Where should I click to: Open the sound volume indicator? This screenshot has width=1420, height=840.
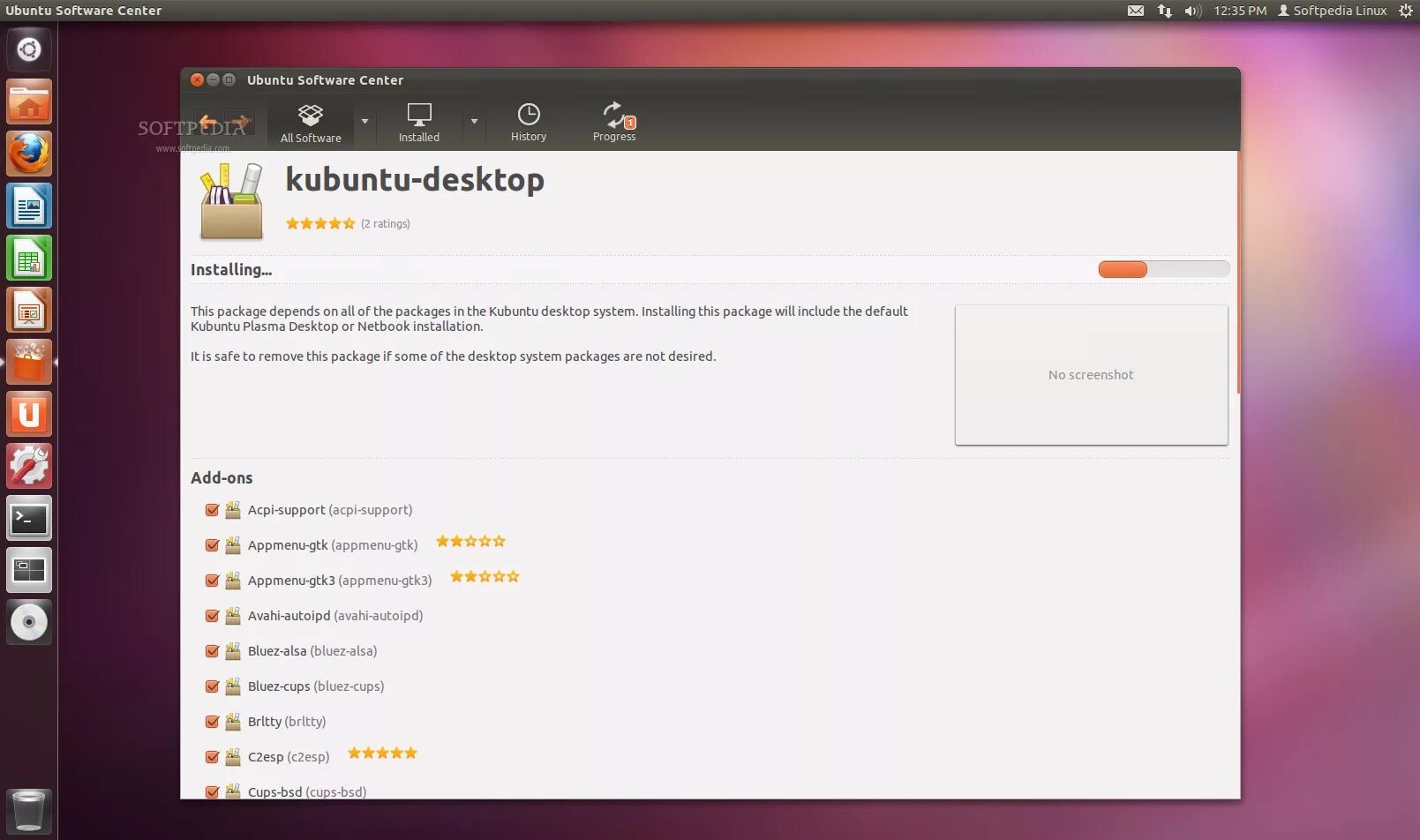(1193, 11)
